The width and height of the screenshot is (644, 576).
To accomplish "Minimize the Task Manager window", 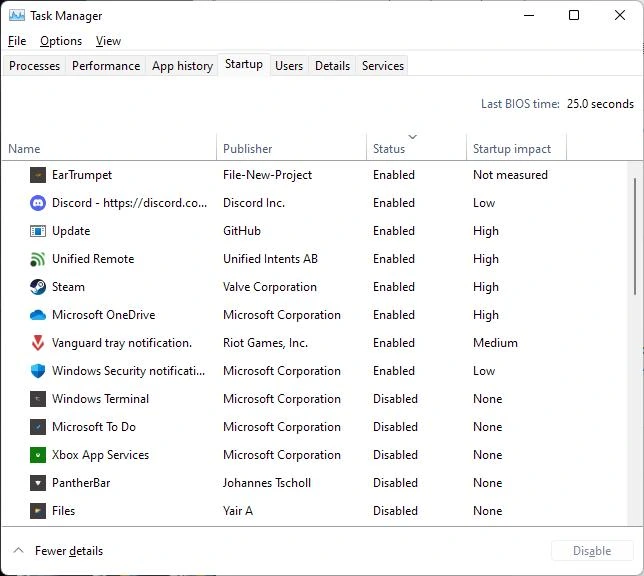I will point(529,15).
